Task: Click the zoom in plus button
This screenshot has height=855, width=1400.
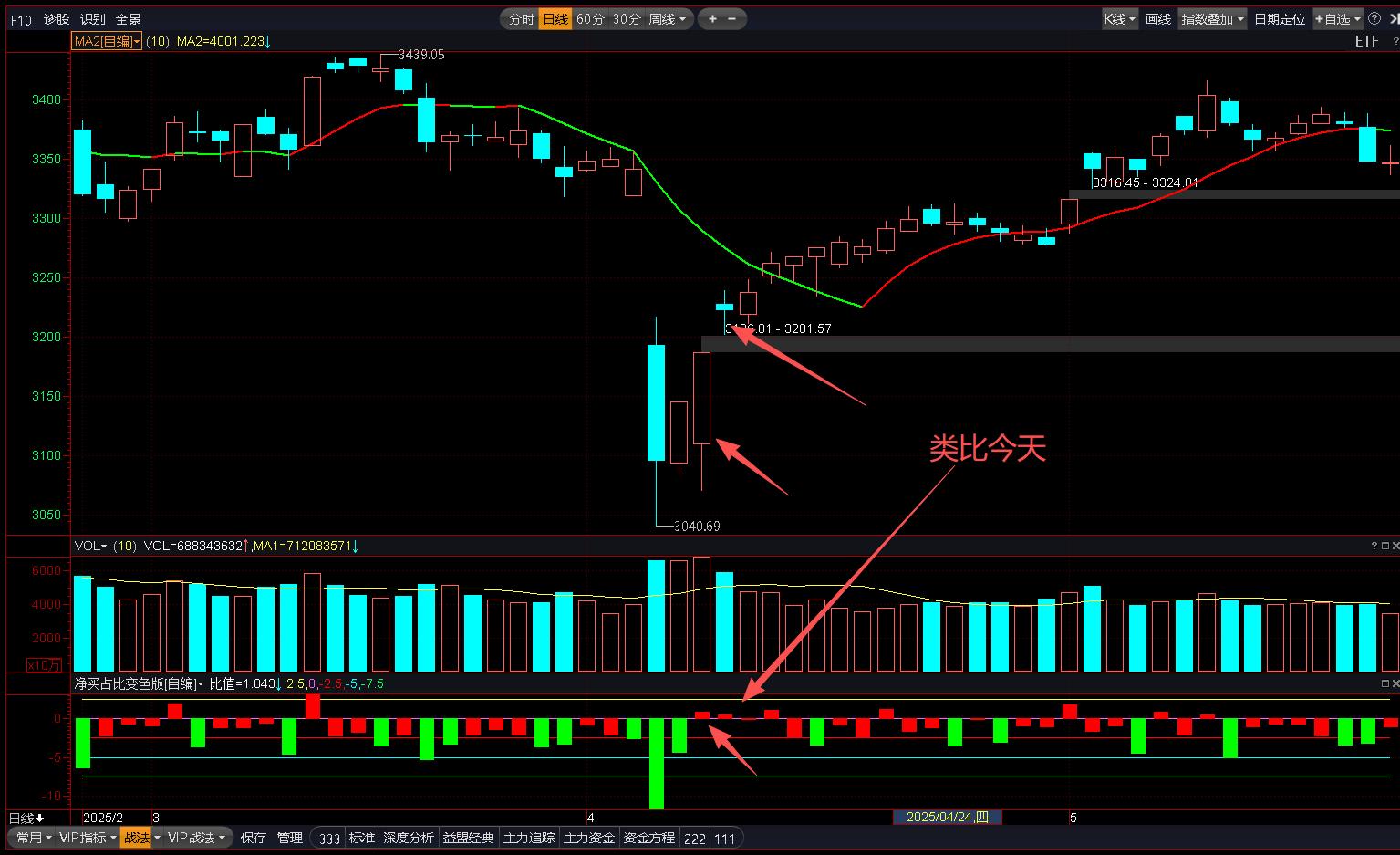Action: (x=712, y=18)
